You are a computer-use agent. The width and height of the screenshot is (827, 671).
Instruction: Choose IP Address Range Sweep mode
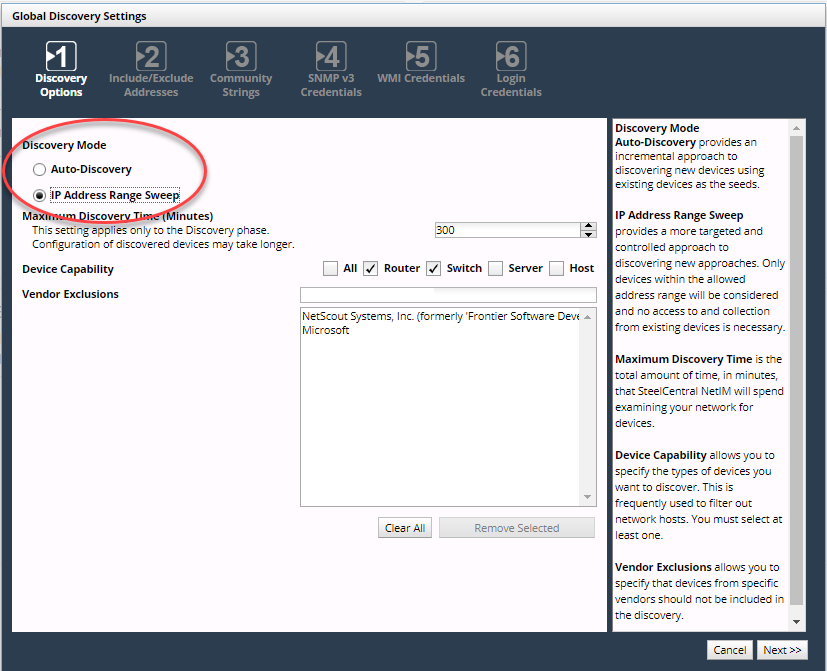(x=40, y=196)
